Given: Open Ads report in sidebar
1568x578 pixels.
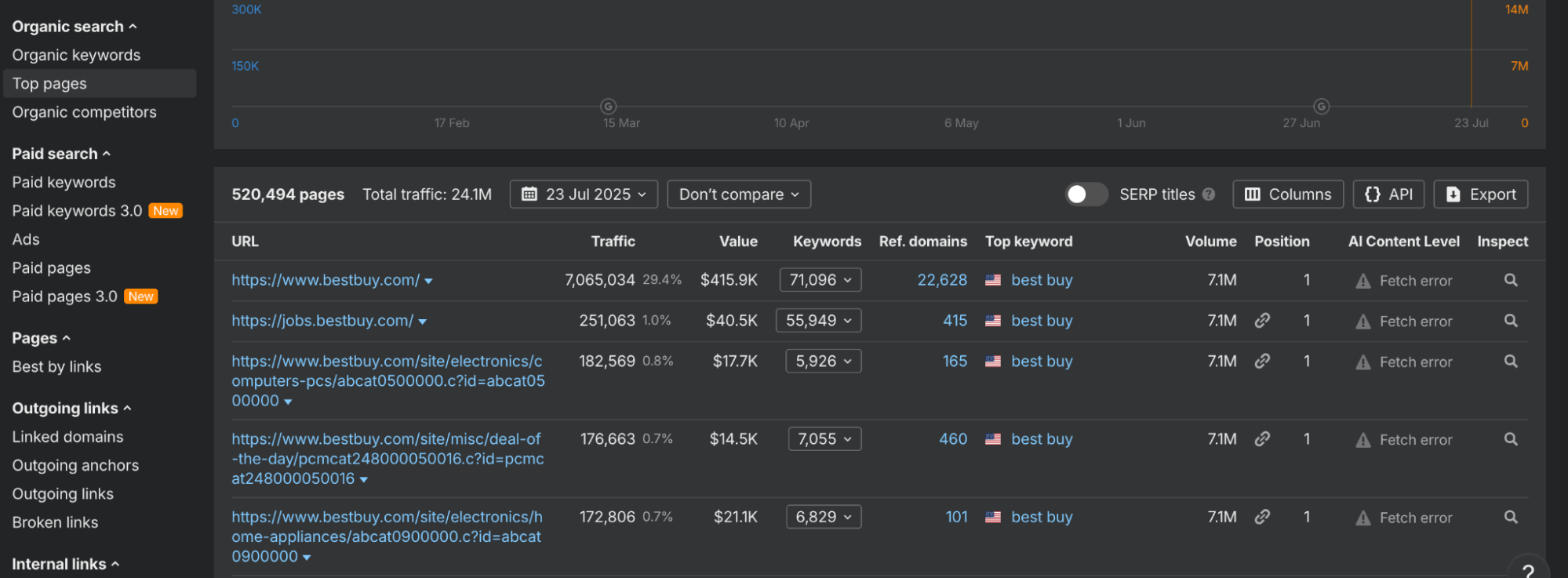Looking at the screenshot, I should point(26,239).
